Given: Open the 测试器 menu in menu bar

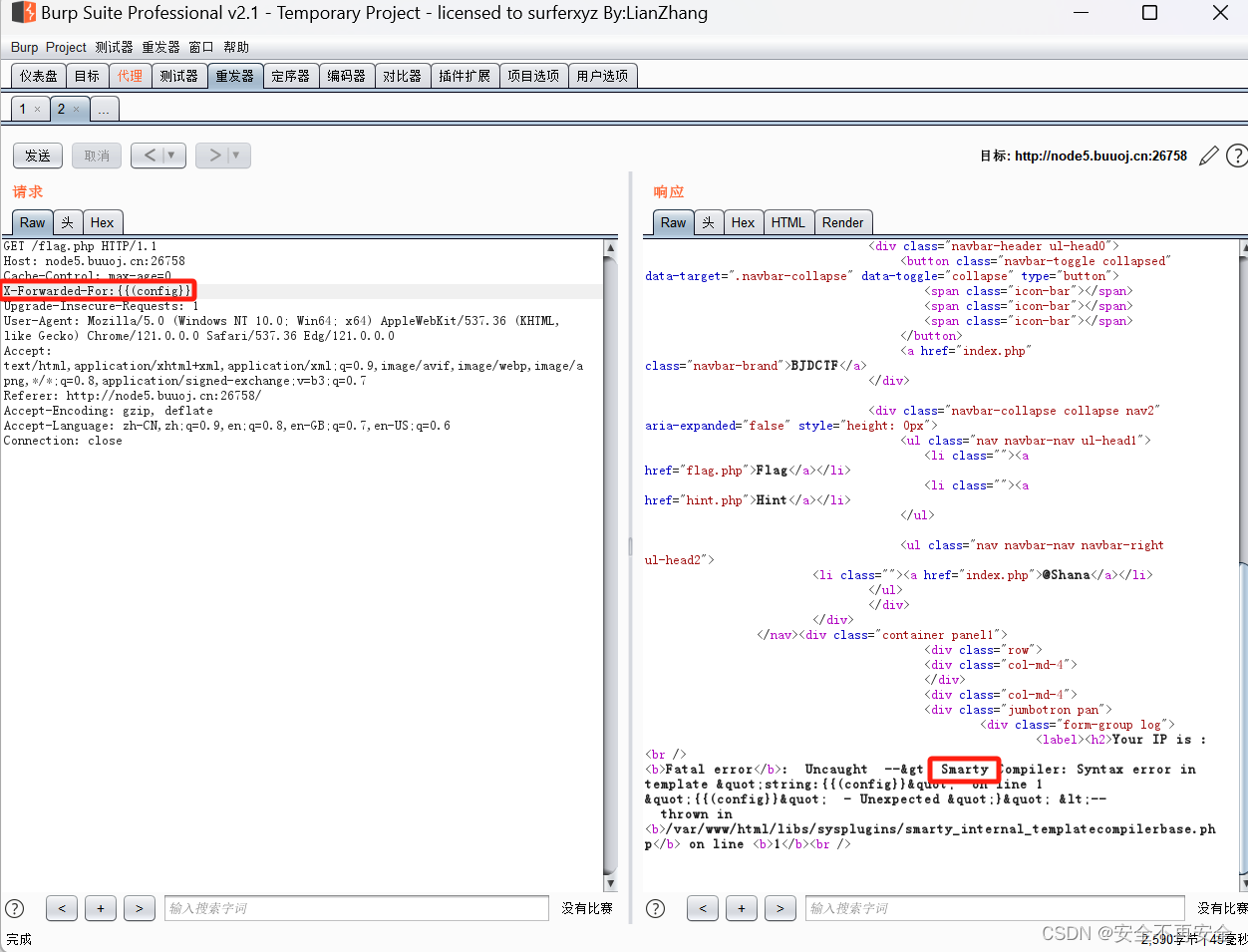Looking at the screenshot, I should pyautogui.click(x=115, y=47).
